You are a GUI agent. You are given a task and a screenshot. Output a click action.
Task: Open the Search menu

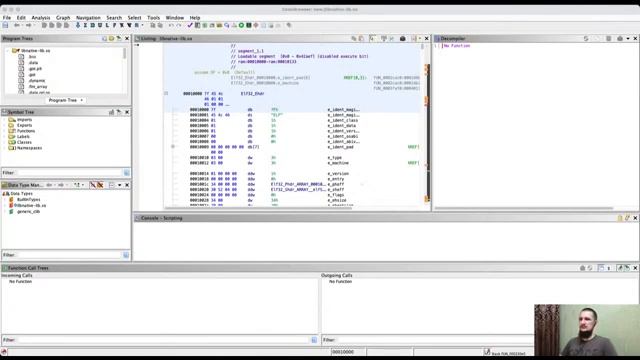click(x=114, y=18)
